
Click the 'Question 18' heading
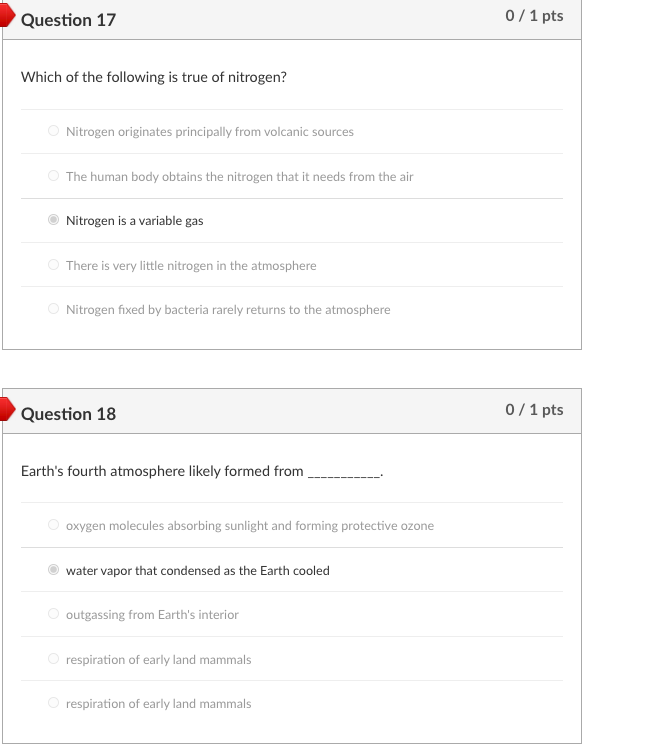[x=68, y=414]
